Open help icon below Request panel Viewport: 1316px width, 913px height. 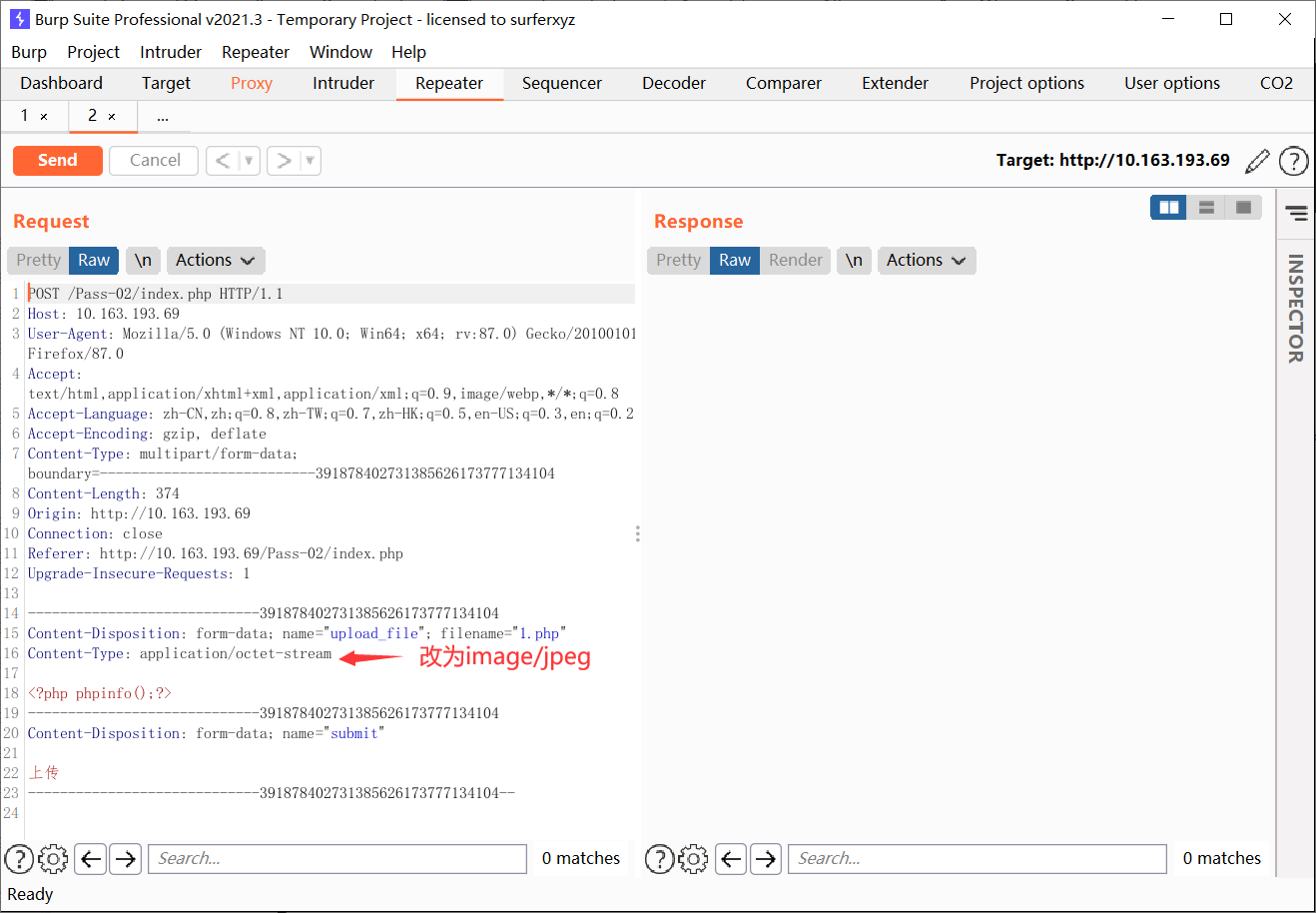click(x=19, y=858)
